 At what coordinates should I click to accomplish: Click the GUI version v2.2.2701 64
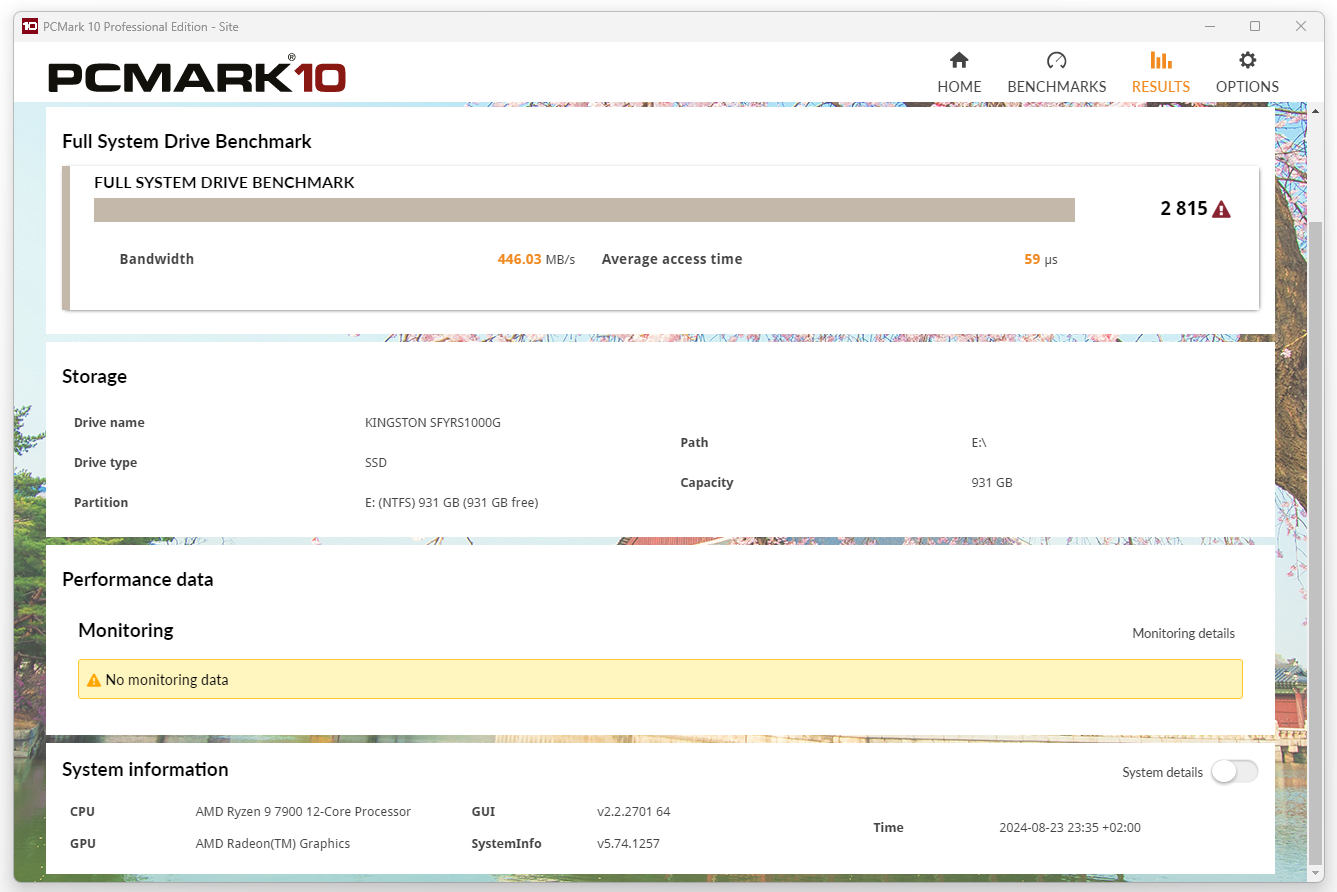634,812
